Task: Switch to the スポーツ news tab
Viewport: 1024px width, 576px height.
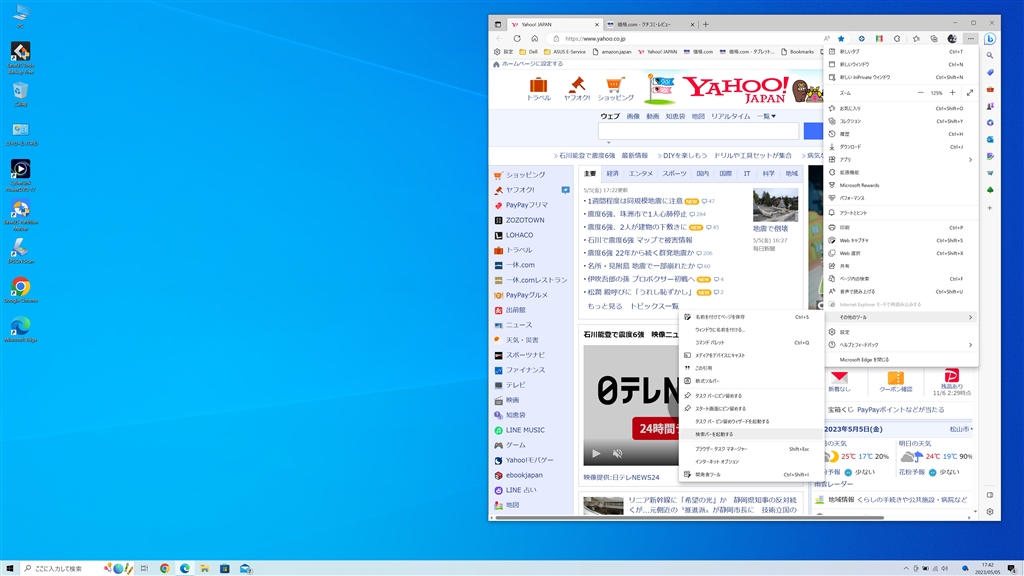Action: [675, 174]
